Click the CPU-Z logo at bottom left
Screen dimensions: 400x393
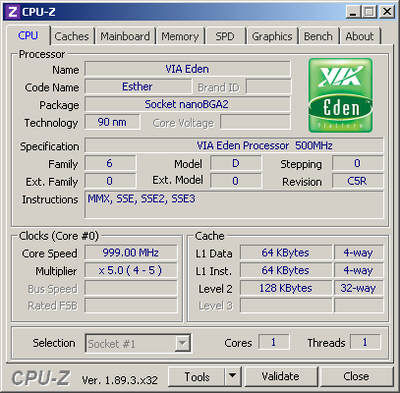(x=41, y=378)
